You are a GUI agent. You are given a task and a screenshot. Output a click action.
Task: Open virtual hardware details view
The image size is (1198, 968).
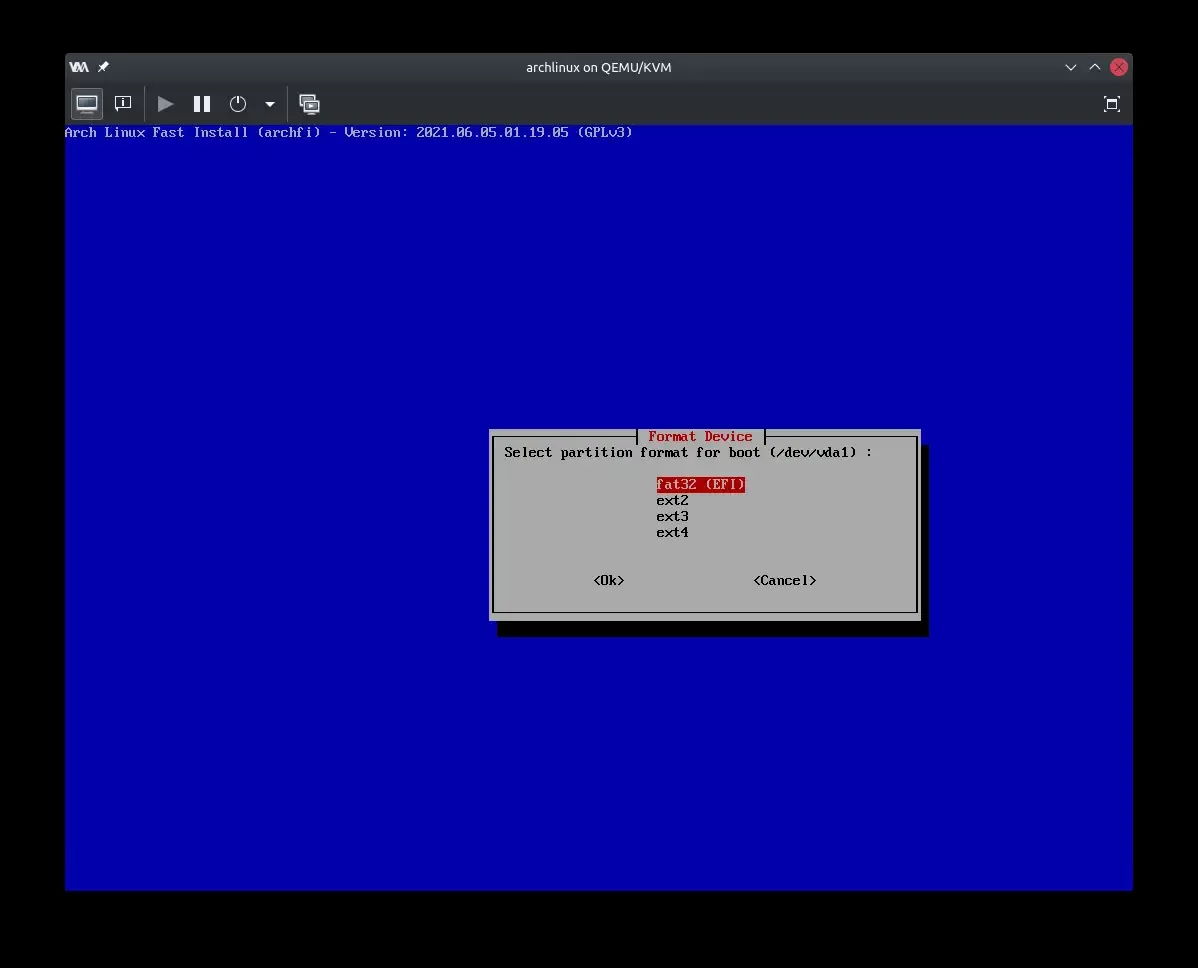(123, 104)
